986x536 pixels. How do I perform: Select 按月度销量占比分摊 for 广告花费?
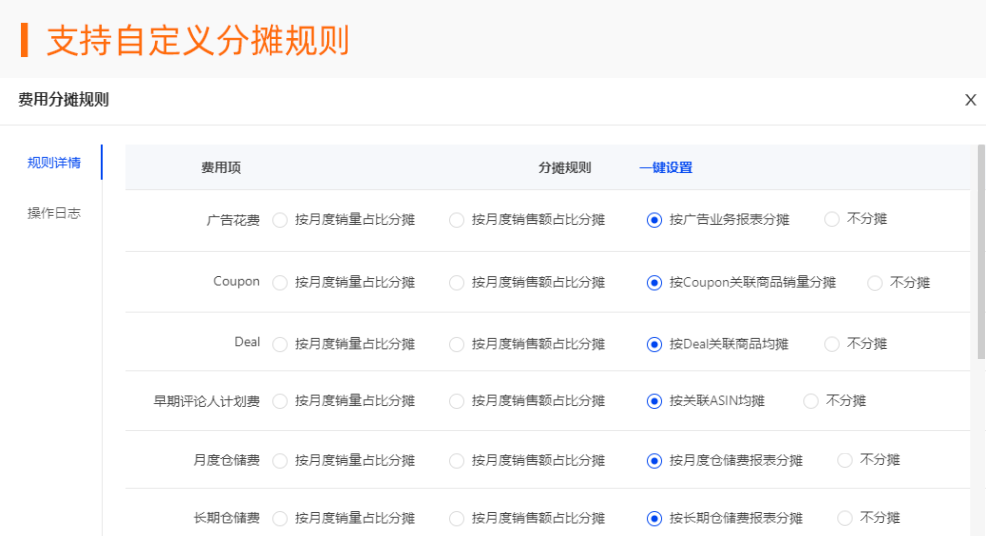click(x=280, y=220)
